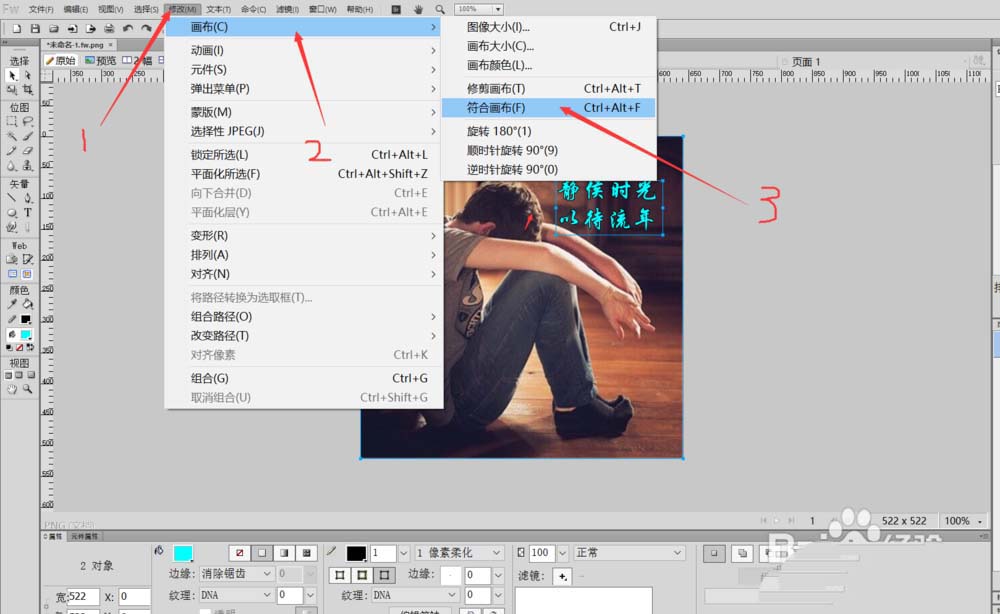Viewport: 1000px width, 614px height.
Task: Click the width field showing 522
Action: [83, 597]
